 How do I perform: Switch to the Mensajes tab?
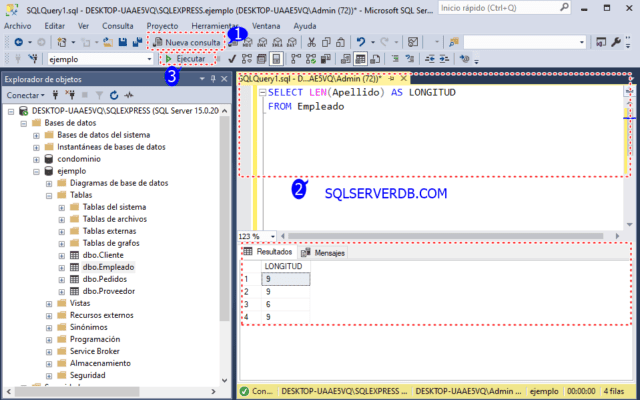324,253
